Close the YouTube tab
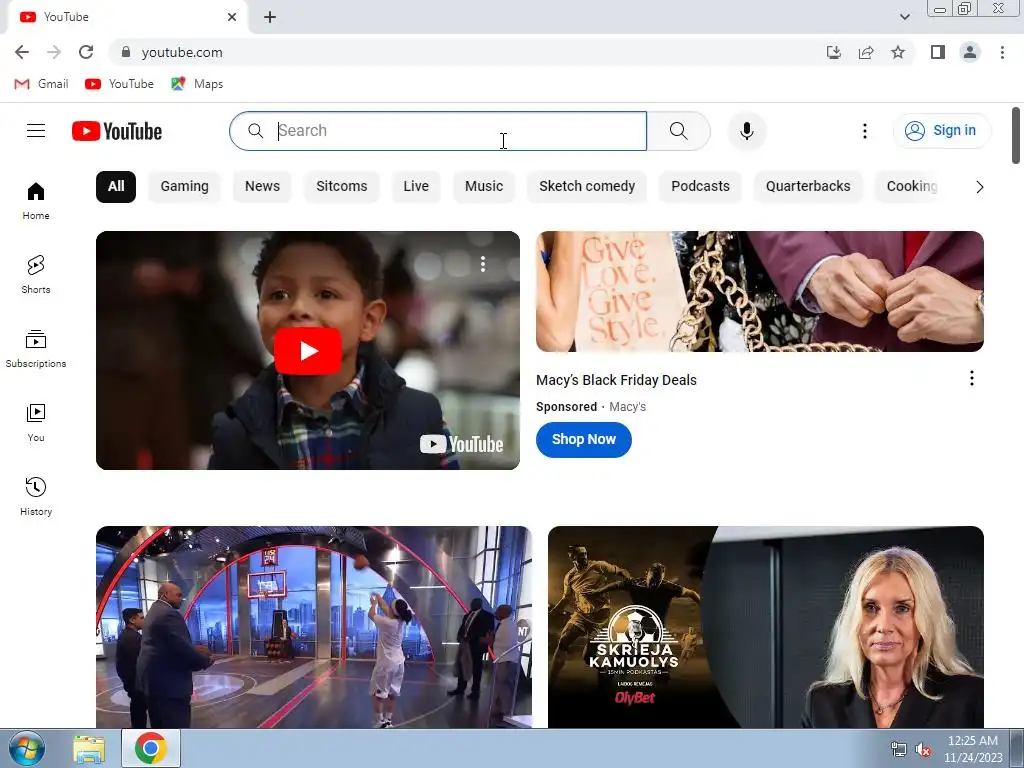The image size is (1024, 768). pos(232,17)
